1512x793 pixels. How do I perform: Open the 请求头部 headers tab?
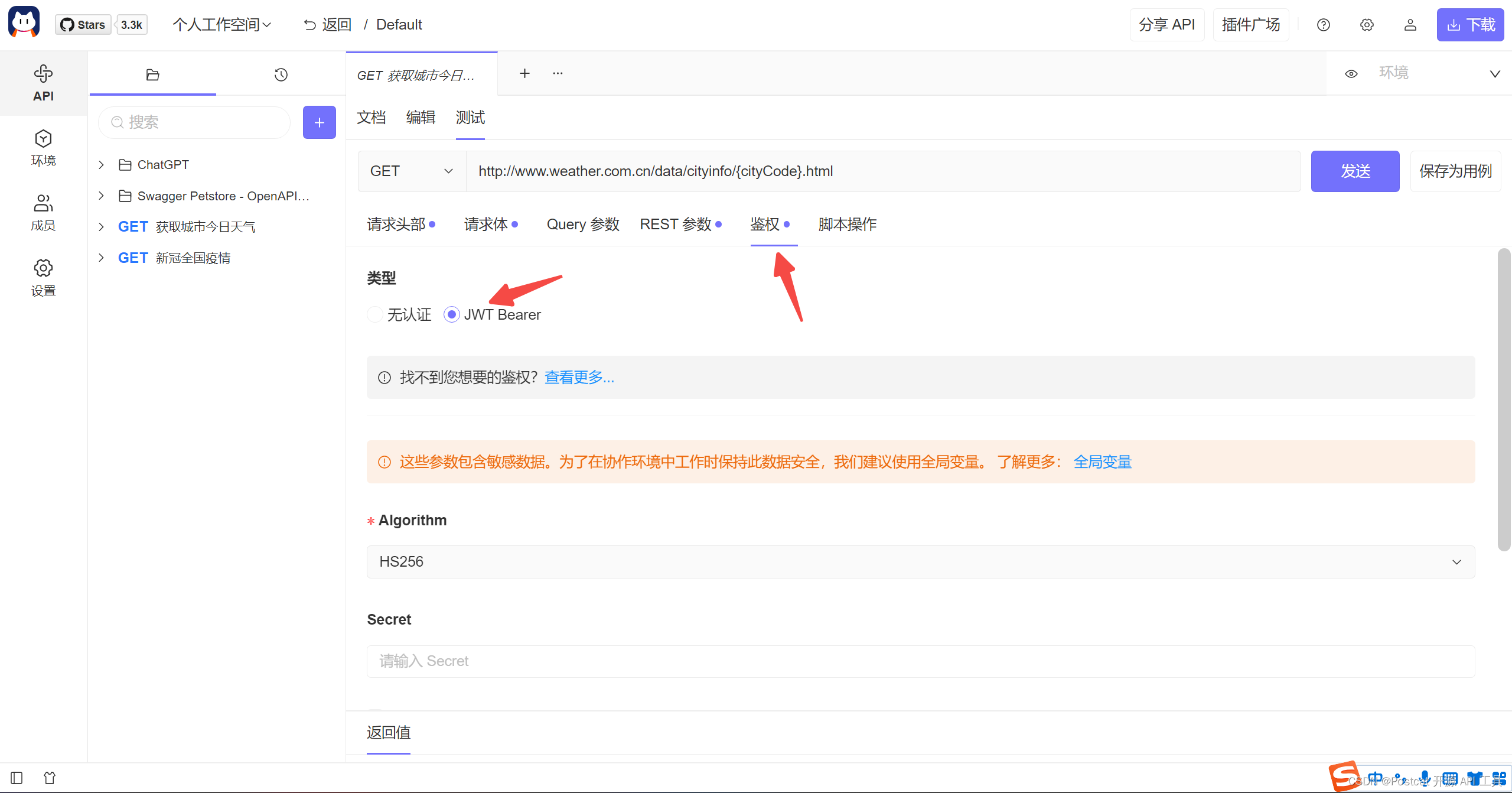click(401, 225)
